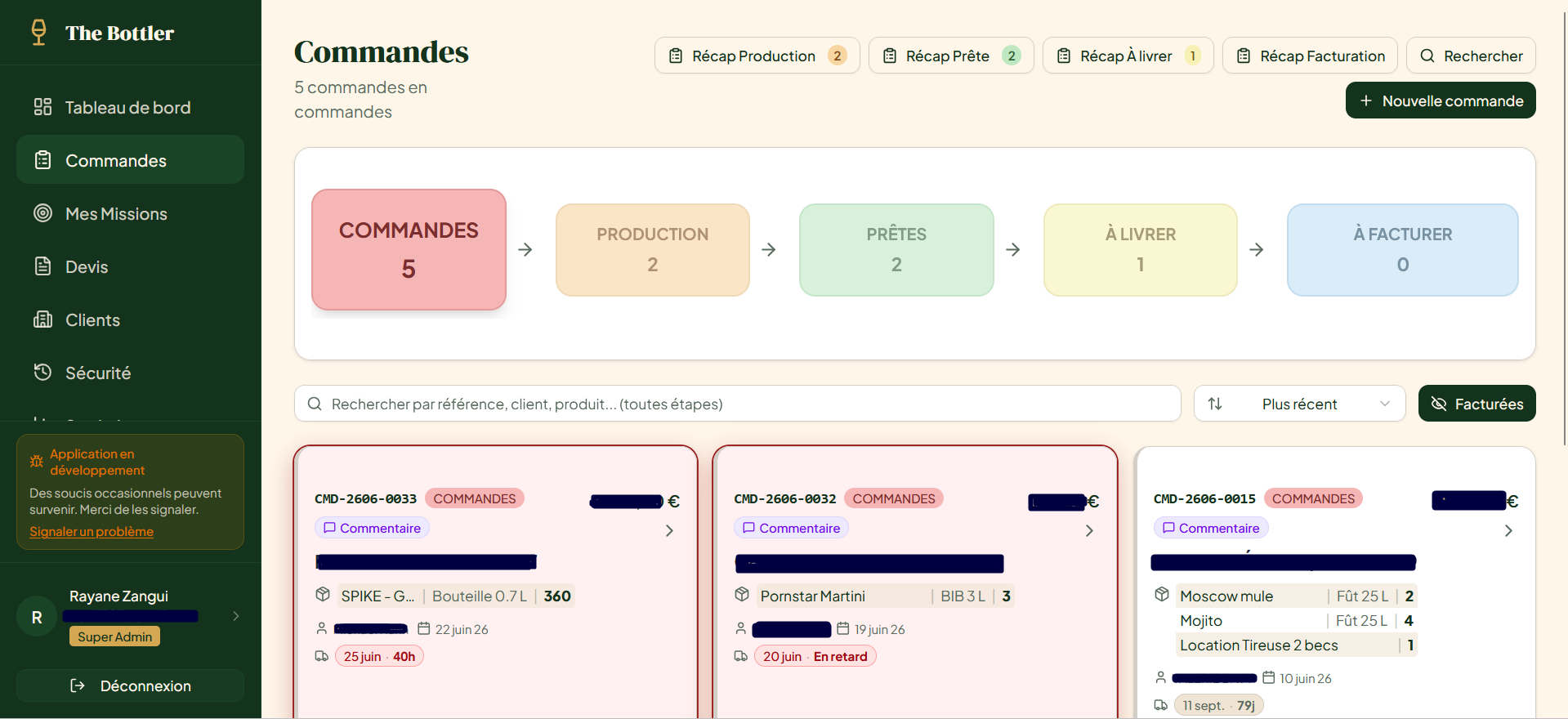
Task: Click the page vertical scrollbar
Action: (x=1565, y=229)
